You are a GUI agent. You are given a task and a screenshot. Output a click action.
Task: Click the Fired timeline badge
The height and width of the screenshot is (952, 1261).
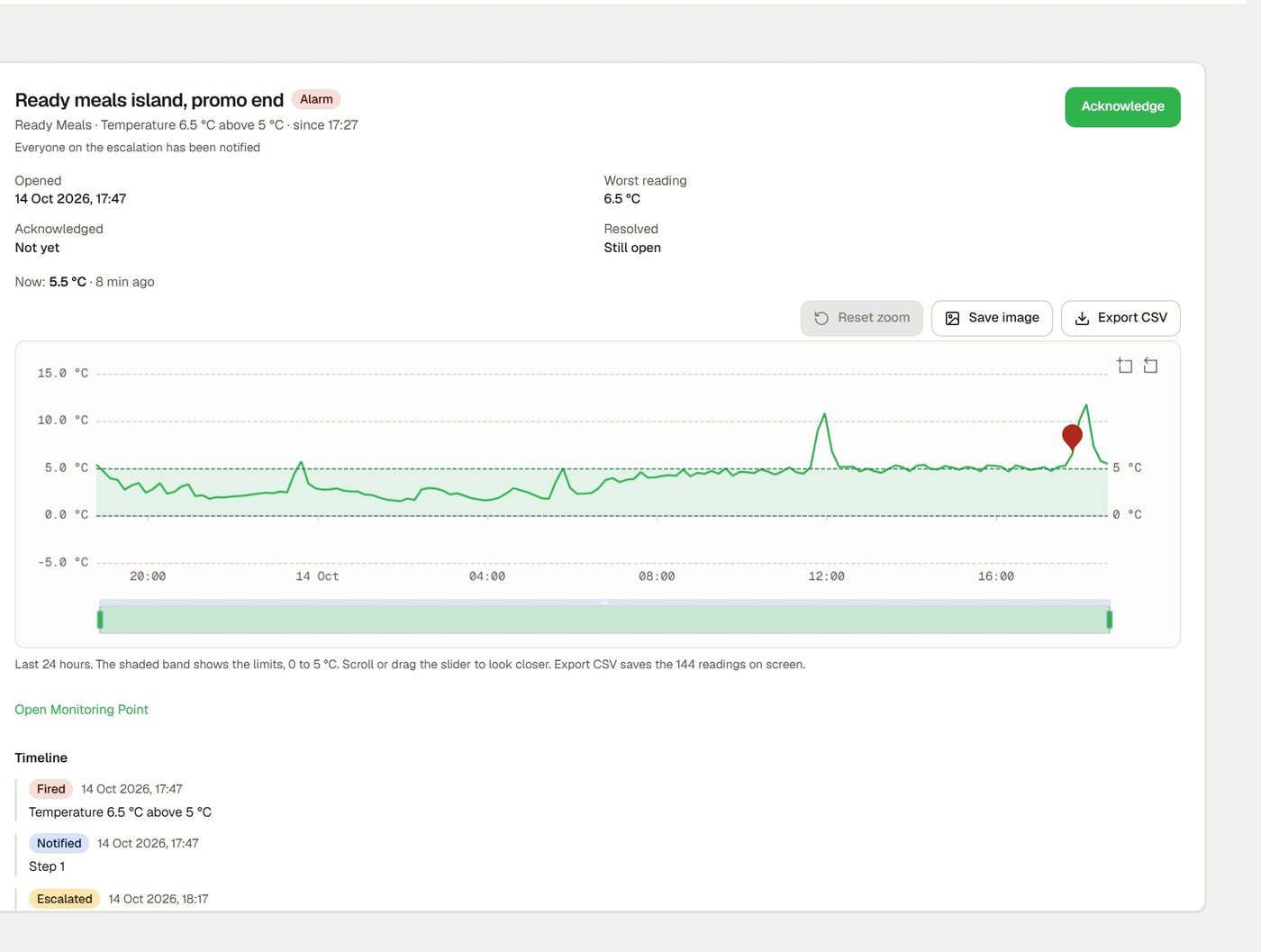click(50, 789)
